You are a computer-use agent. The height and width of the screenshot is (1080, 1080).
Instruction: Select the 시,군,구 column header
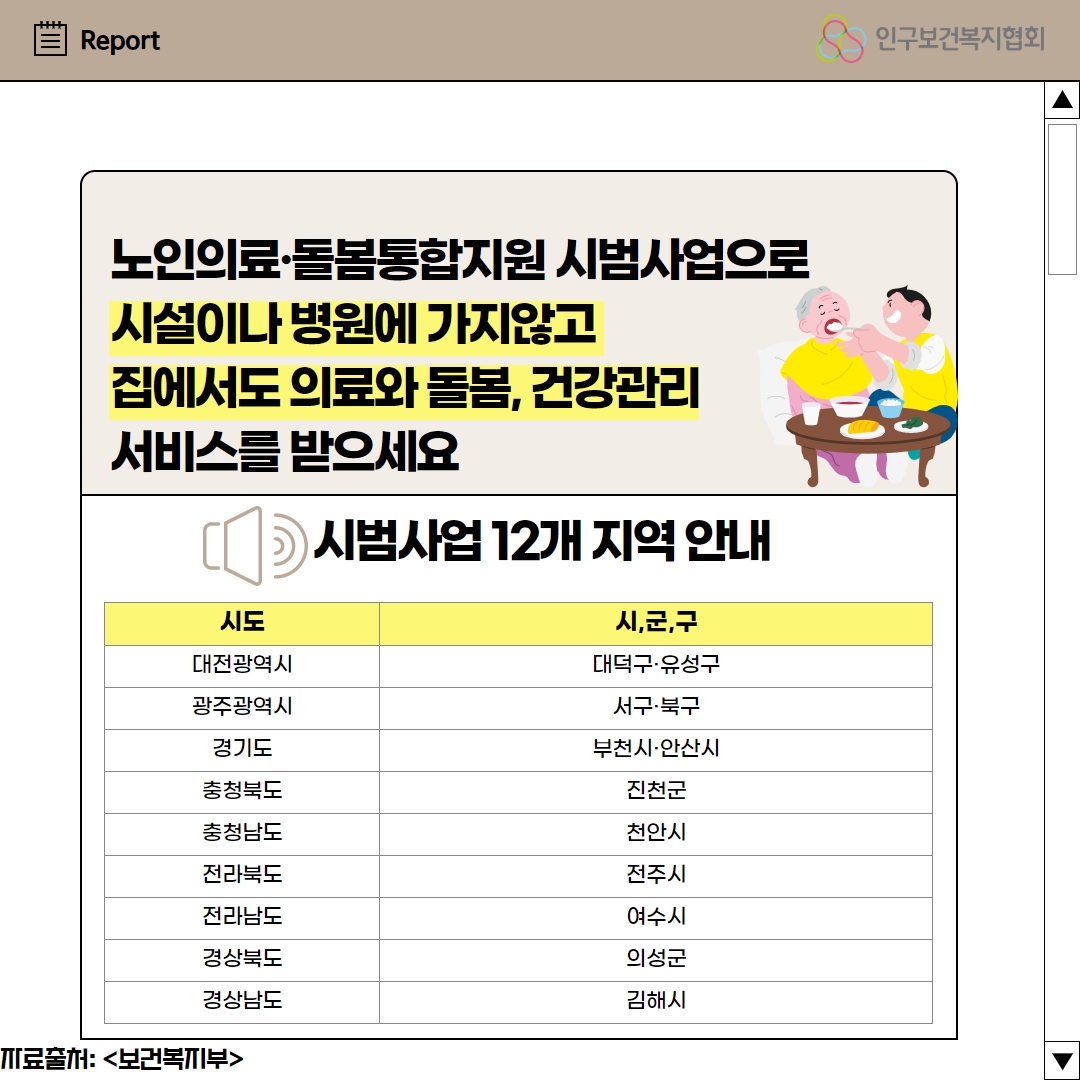(x=656, y=623)
